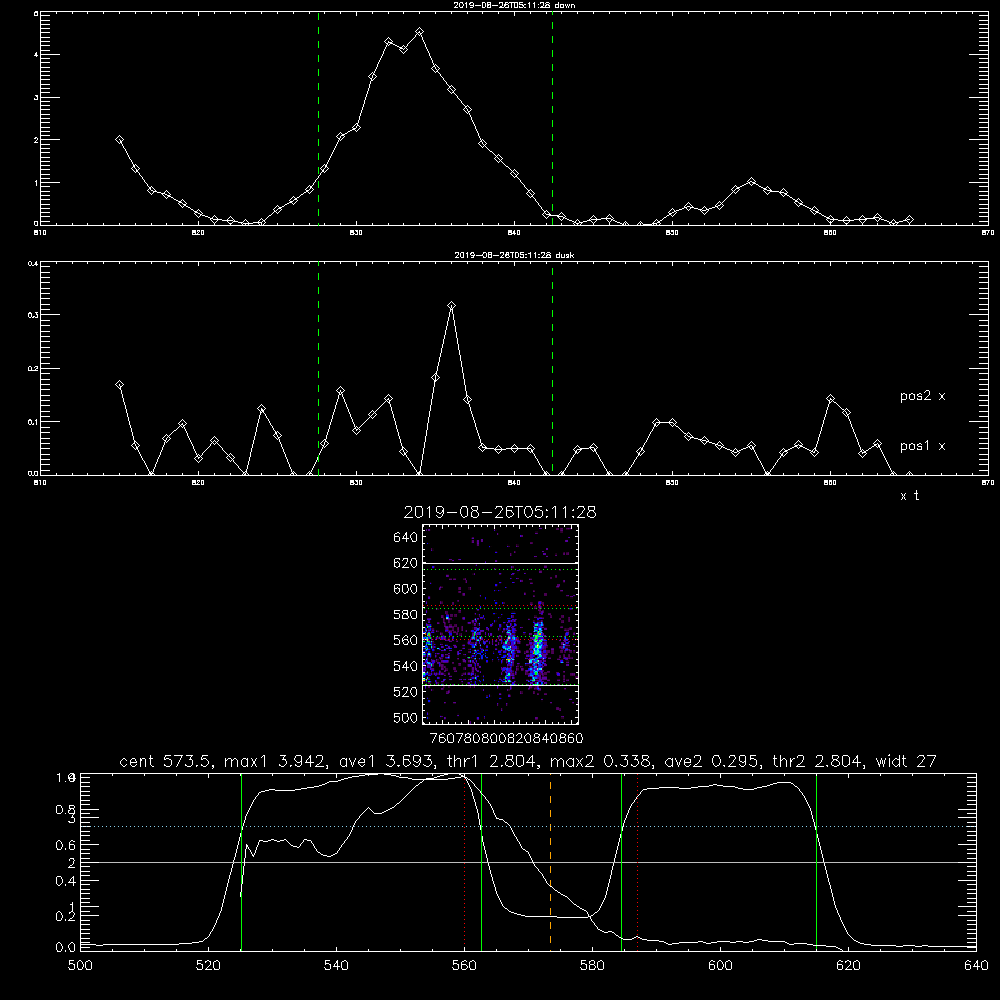1000x1000 pixels.
Task: Click the bottom plot x-axis label 580
Action: [x=592, y=966]
